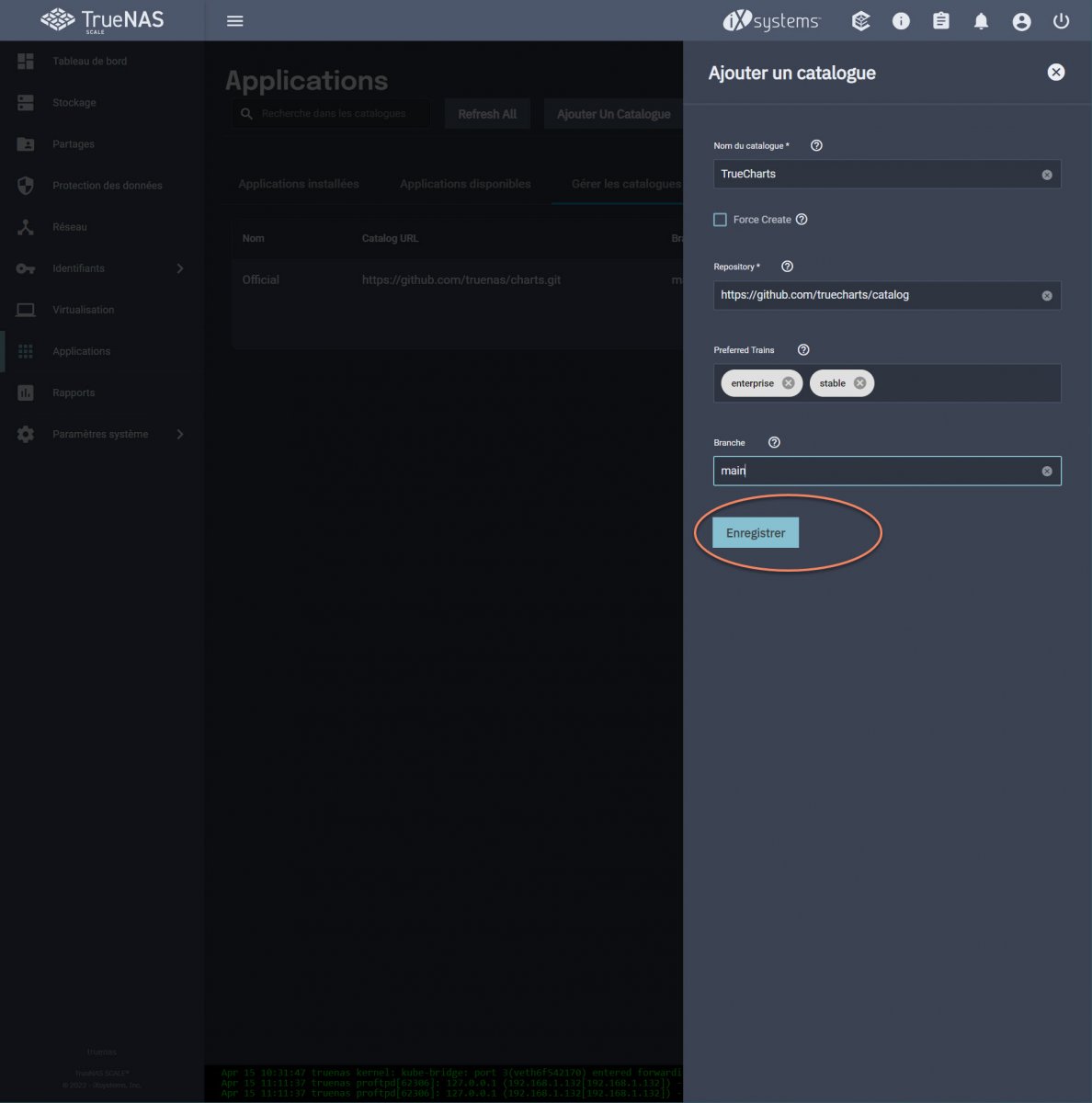Open Applications in sidebar

tap(102, 351)
